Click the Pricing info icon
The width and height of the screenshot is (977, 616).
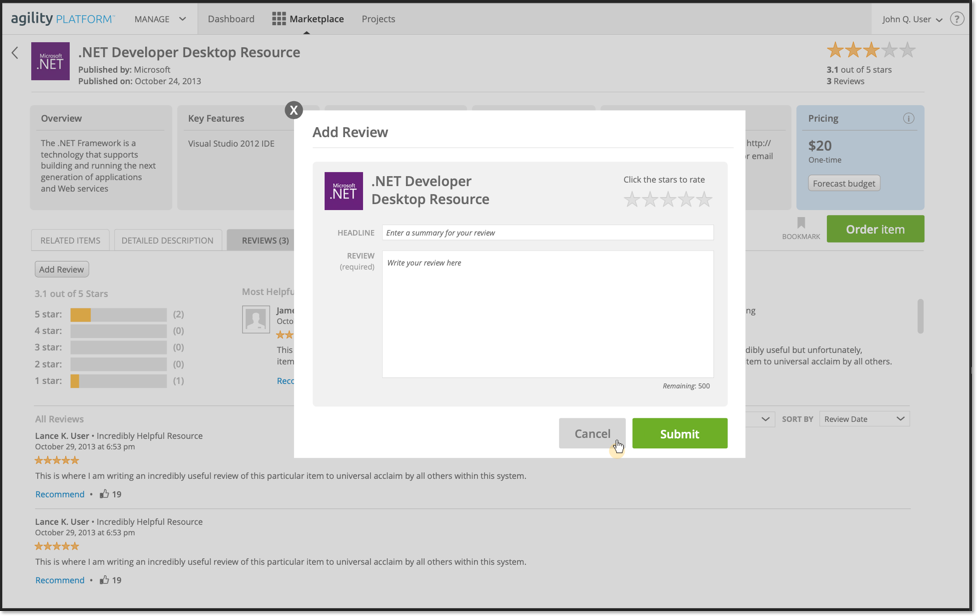click(908, 118)
